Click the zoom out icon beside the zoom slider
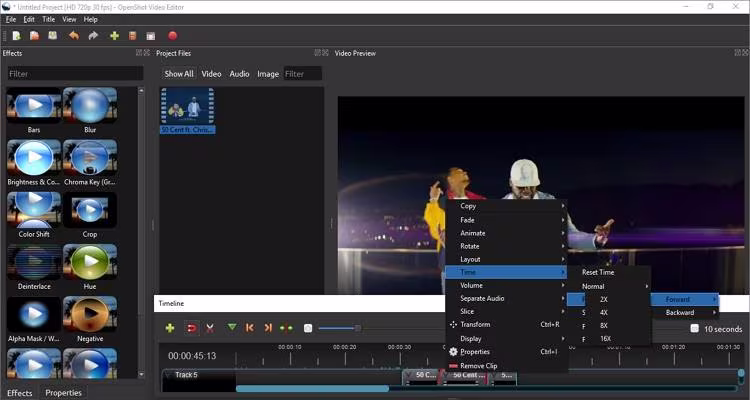This screenshot has height=400, width=750. 308,328
